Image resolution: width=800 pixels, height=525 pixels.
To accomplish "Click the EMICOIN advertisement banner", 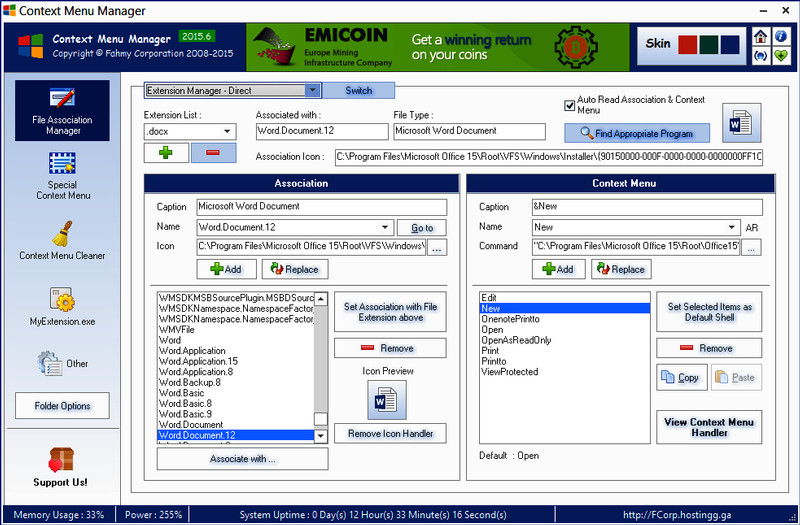I will [438, 47].
